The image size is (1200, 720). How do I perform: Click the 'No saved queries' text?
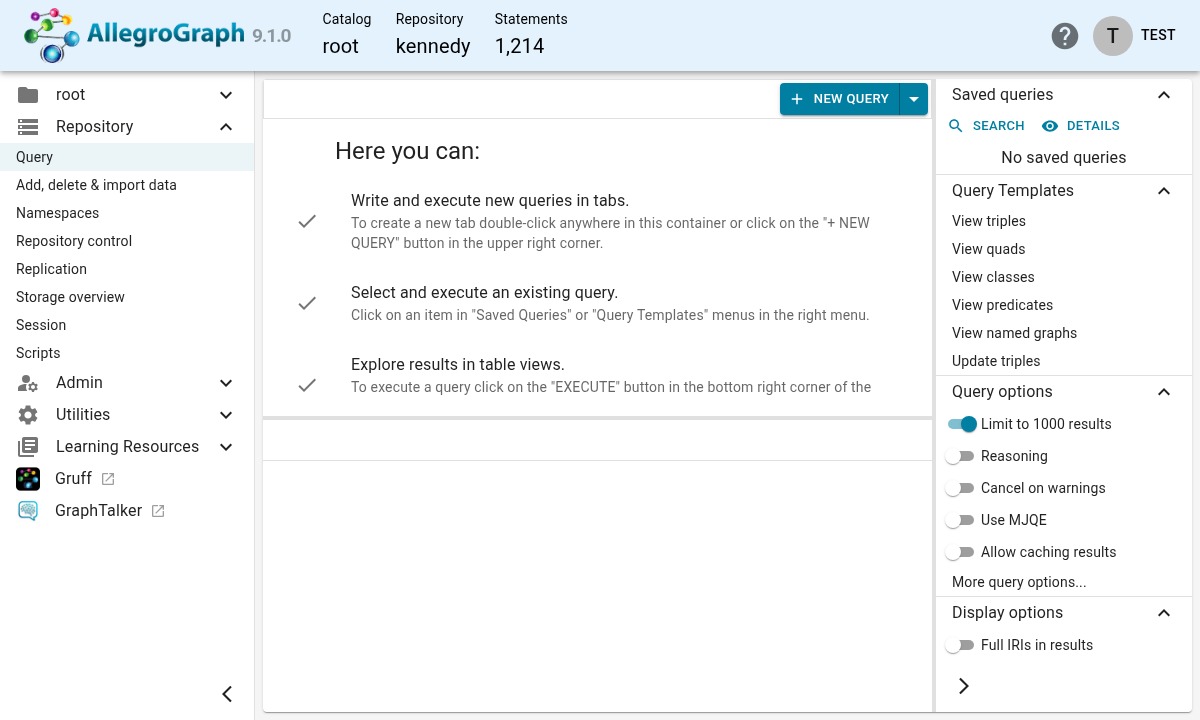coord(1064,158)
